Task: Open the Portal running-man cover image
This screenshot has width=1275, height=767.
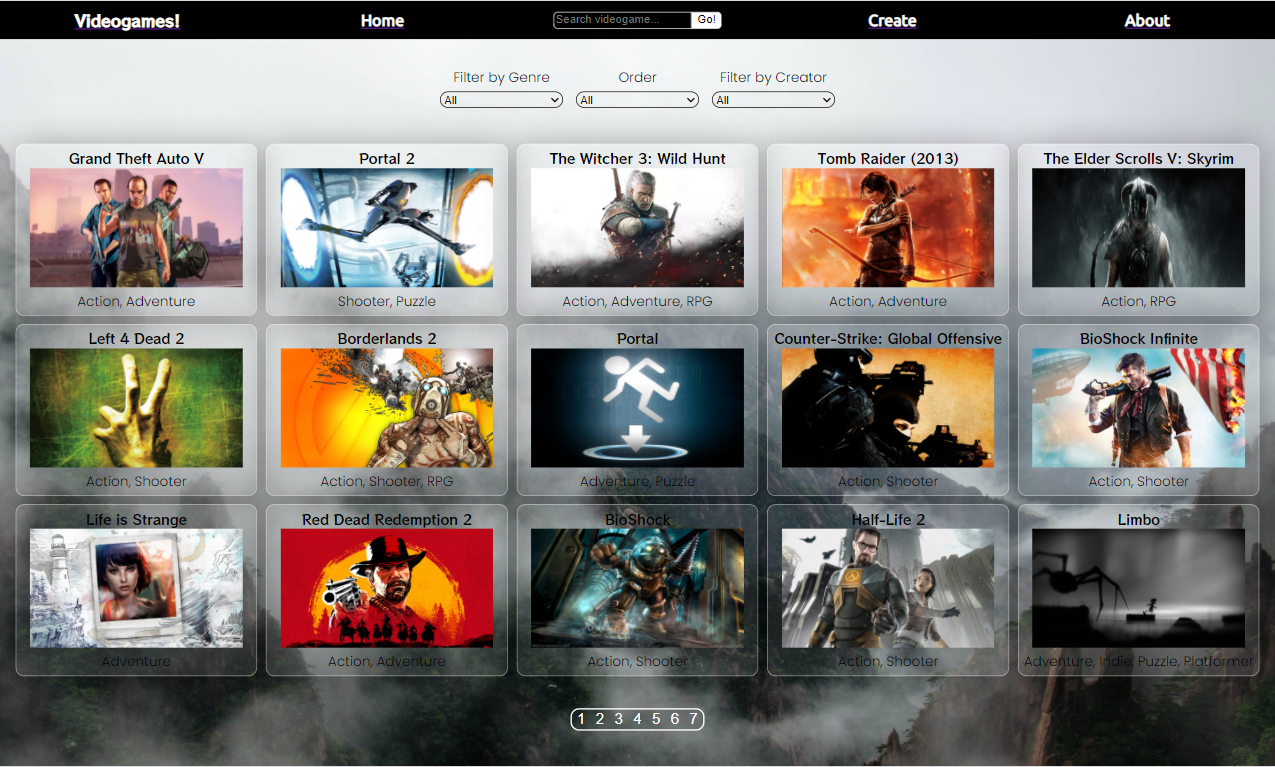Action: click(637, 408)
